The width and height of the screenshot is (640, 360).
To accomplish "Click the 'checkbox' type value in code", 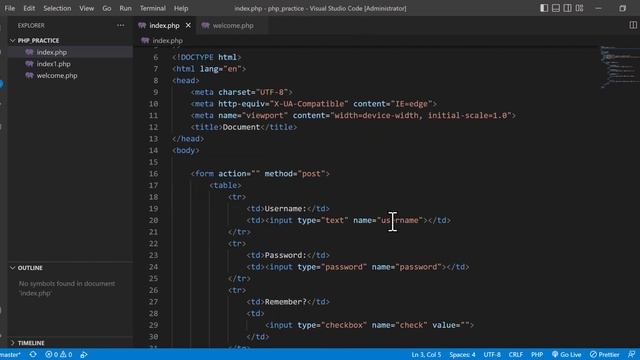I will tap(344, 325).
